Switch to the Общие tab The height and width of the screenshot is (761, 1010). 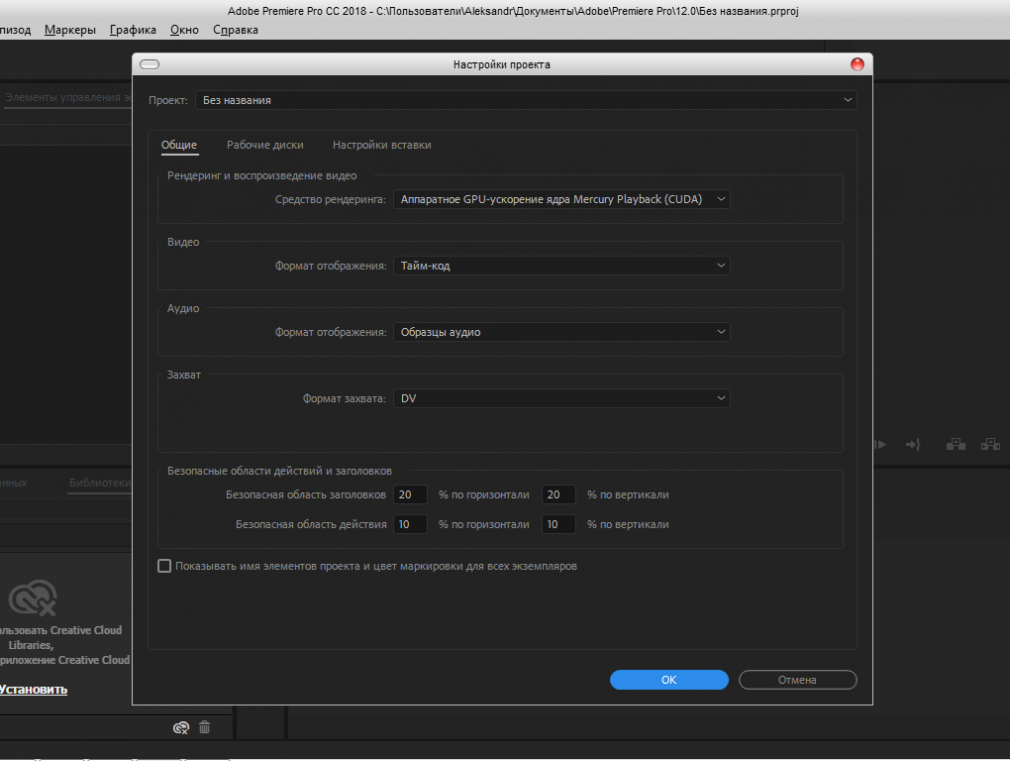tap(179, 145)
